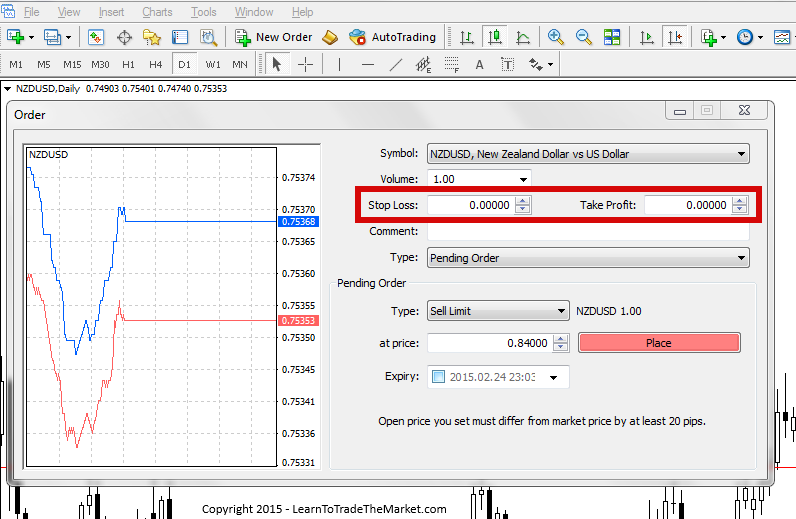Select the crosshair cursor tool
Viewport: 796px width, 519px height.
(x=306, y=64)
